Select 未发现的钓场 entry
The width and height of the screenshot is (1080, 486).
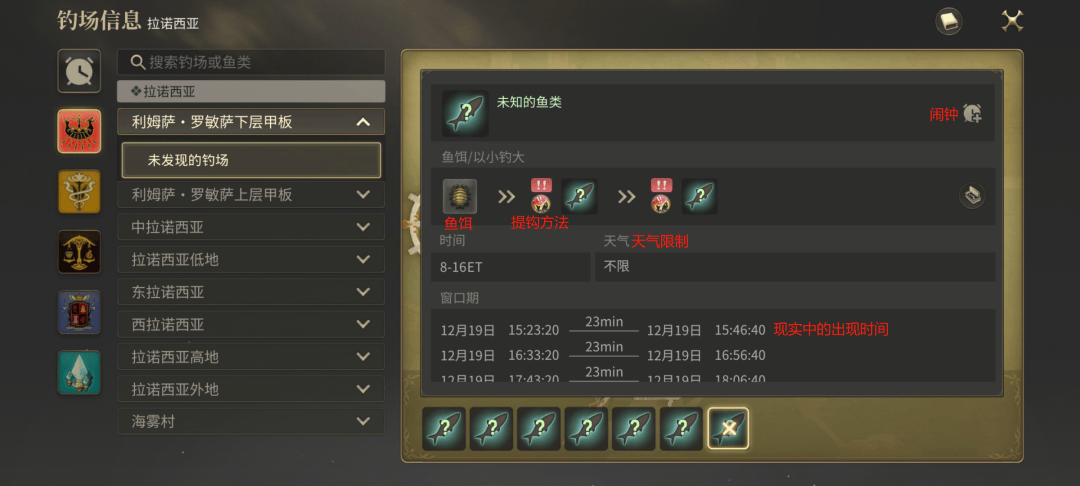pos(251,160)
